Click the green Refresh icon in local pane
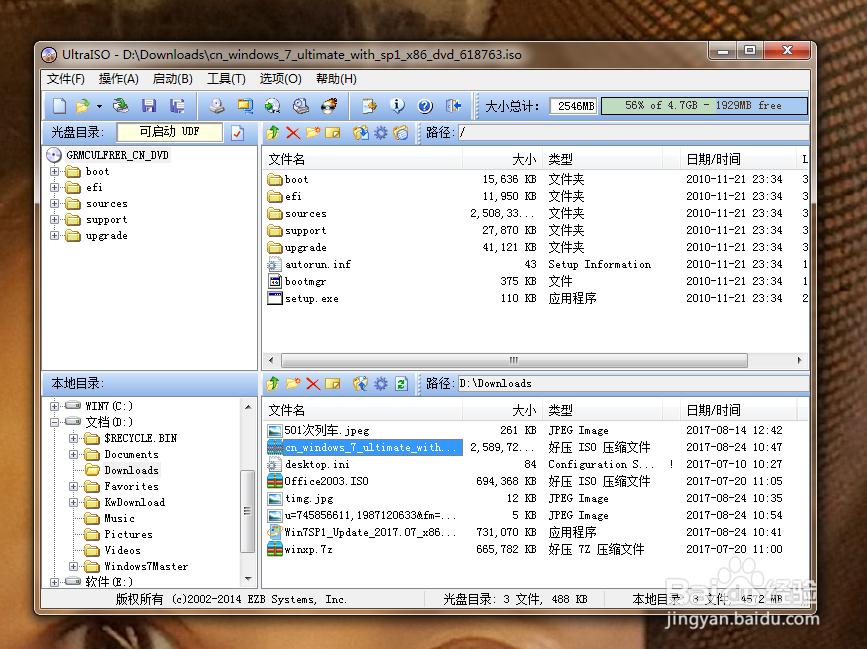This screenshot has height=649, width=867. (x=401, y=383)
